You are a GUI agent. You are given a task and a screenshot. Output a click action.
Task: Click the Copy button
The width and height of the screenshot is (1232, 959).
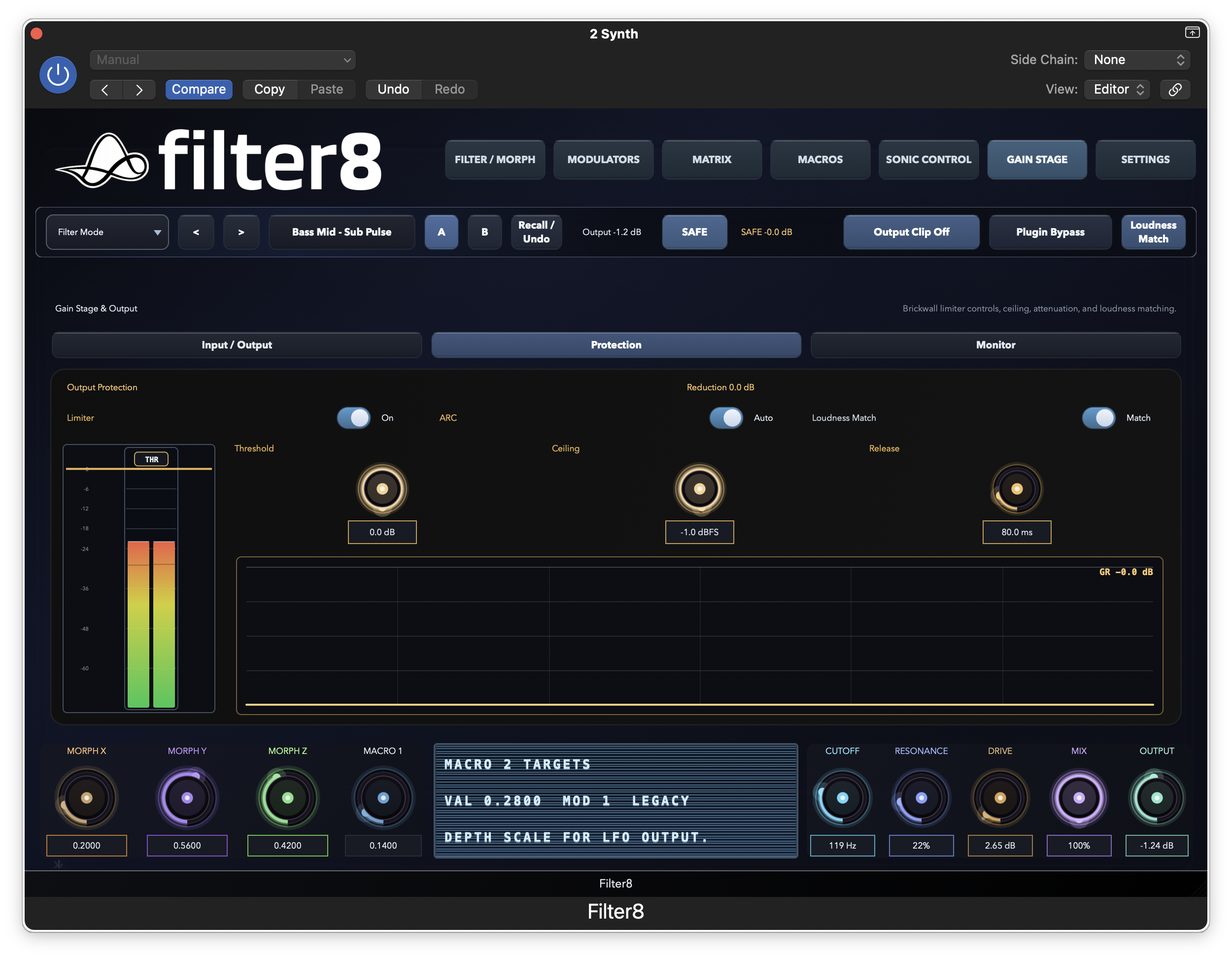(269, 89)
